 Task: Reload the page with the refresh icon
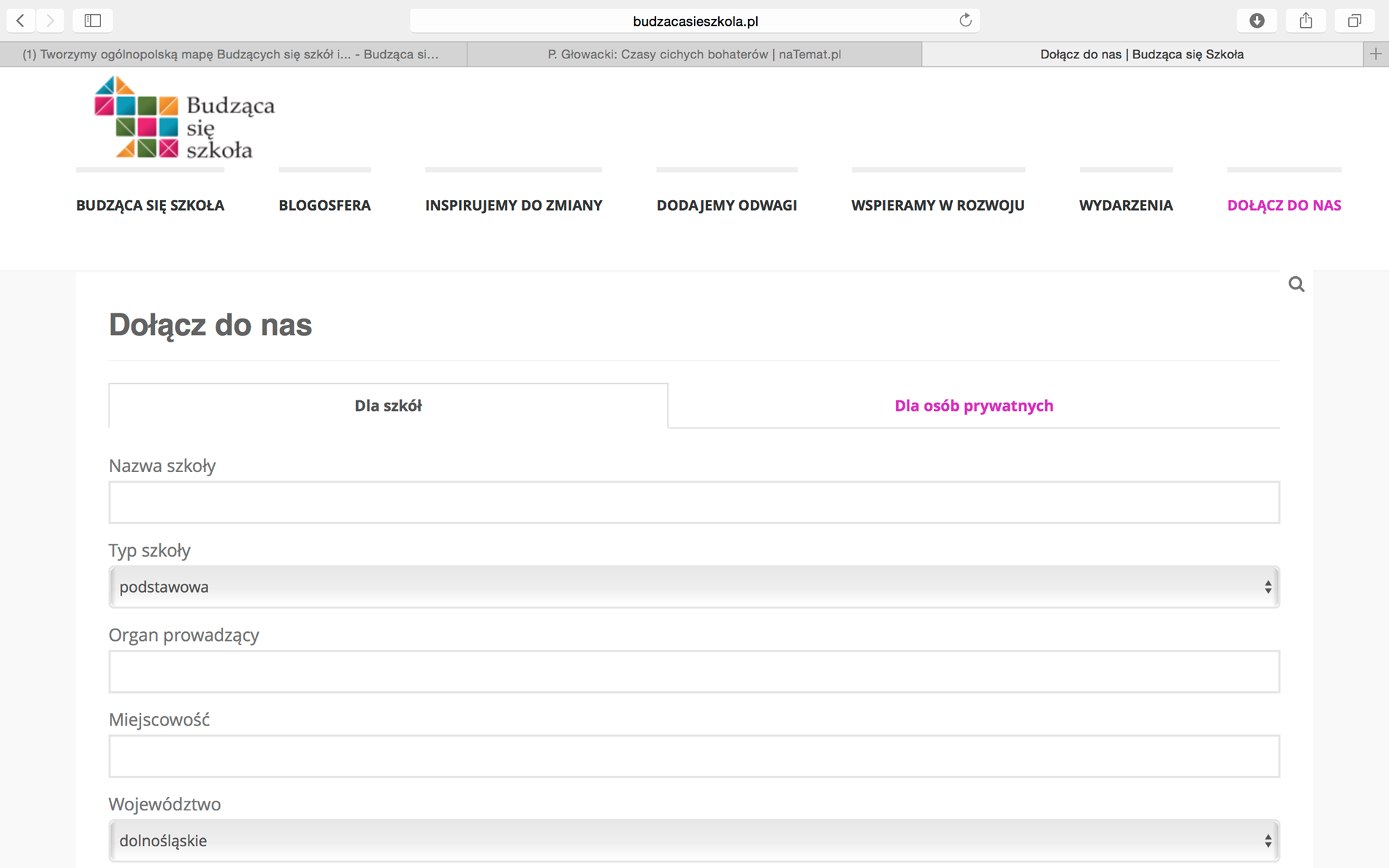(965, 20)
